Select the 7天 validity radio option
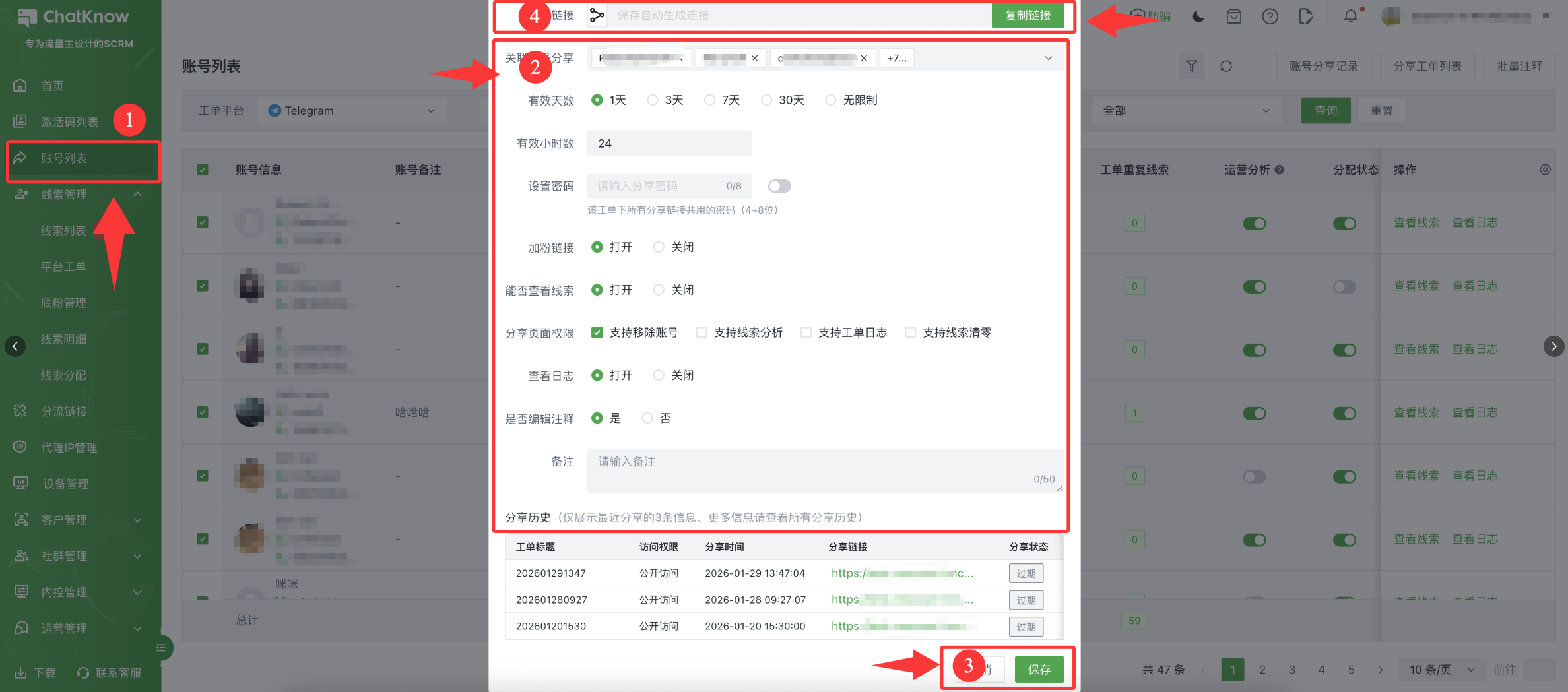1568x692 pixels. click(709, 100)
